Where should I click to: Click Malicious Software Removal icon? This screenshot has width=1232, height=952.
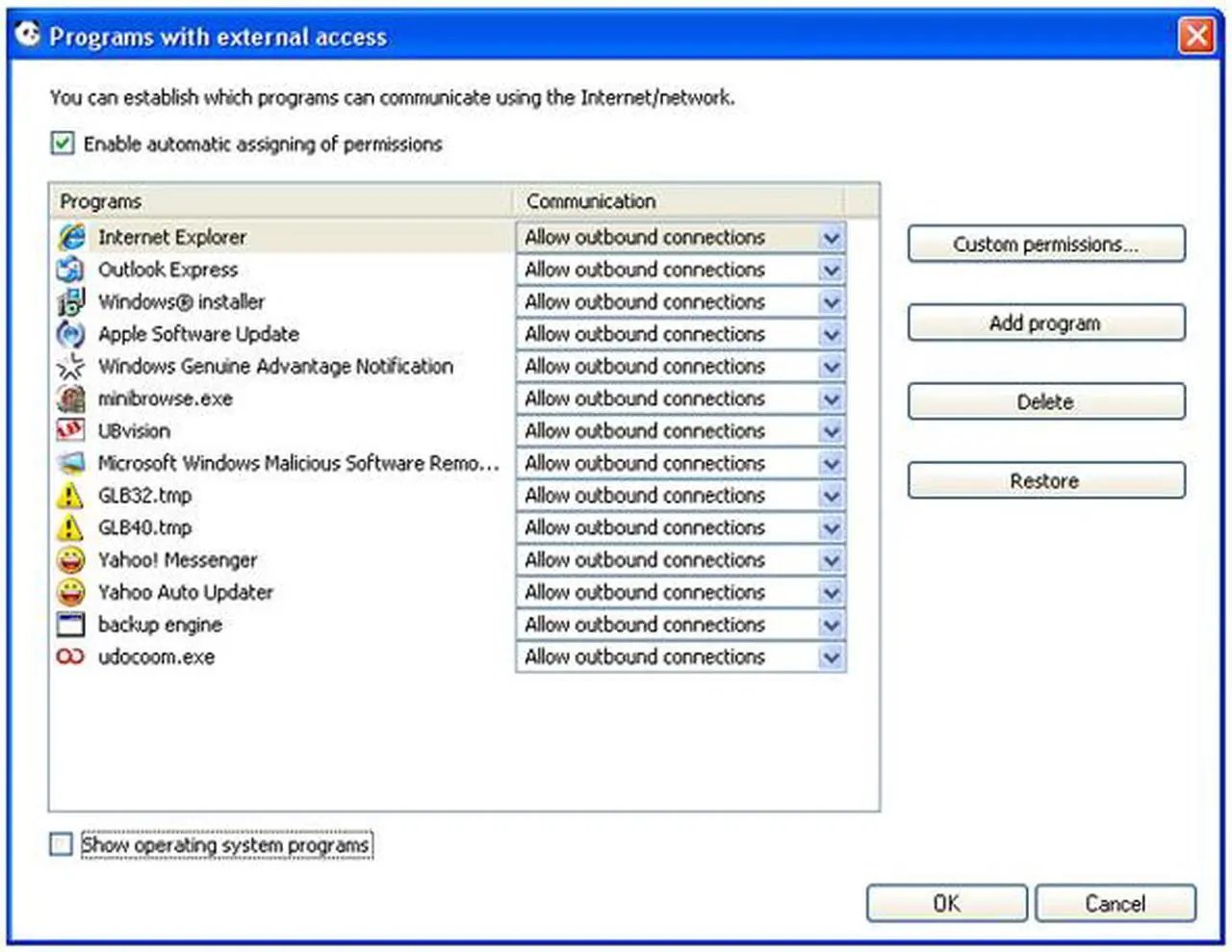pyautogui.click(x=71, y=463)
